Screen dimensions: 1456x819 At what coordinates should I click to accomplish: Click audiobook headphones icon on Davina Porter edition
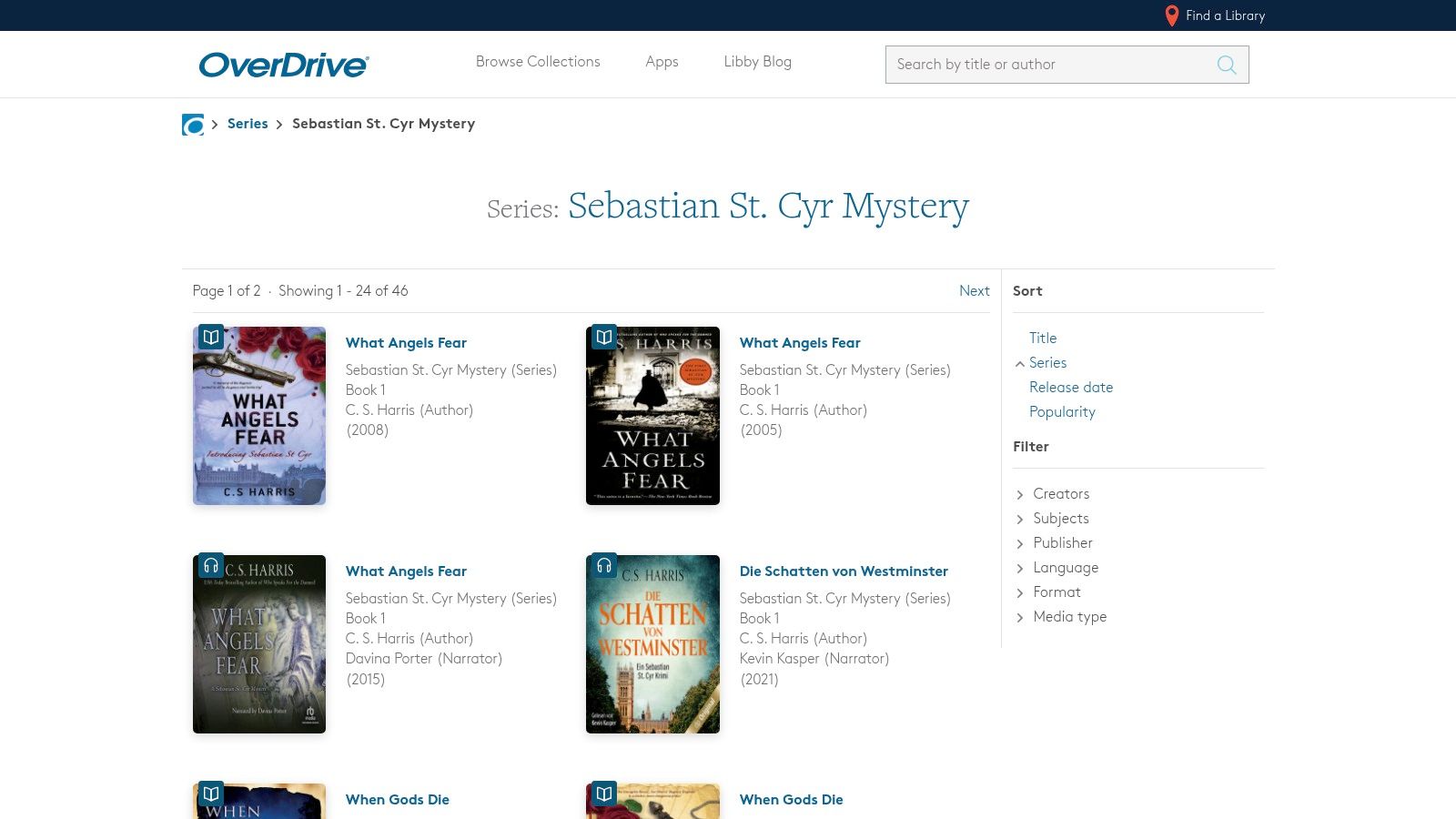(x=211, y=566)
